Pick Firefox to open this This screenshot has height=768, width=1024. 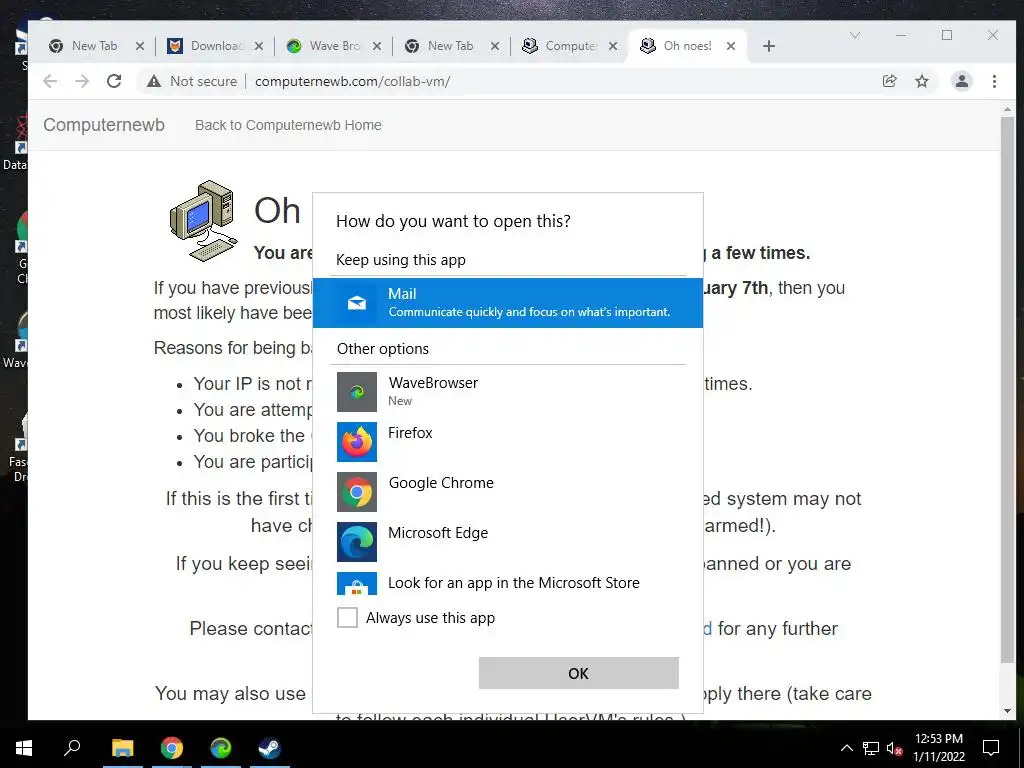click(507, 441)
